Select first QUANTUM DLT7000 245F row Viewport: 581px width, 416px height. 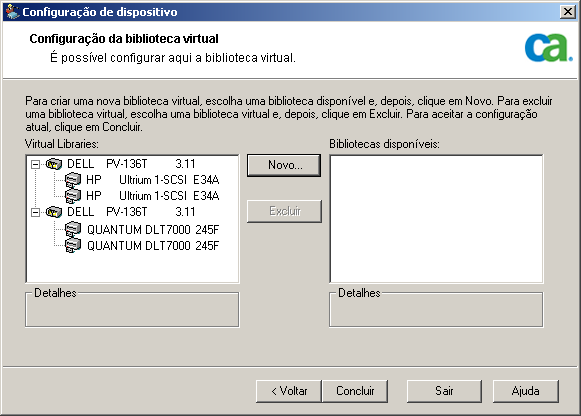pos(153,230)
